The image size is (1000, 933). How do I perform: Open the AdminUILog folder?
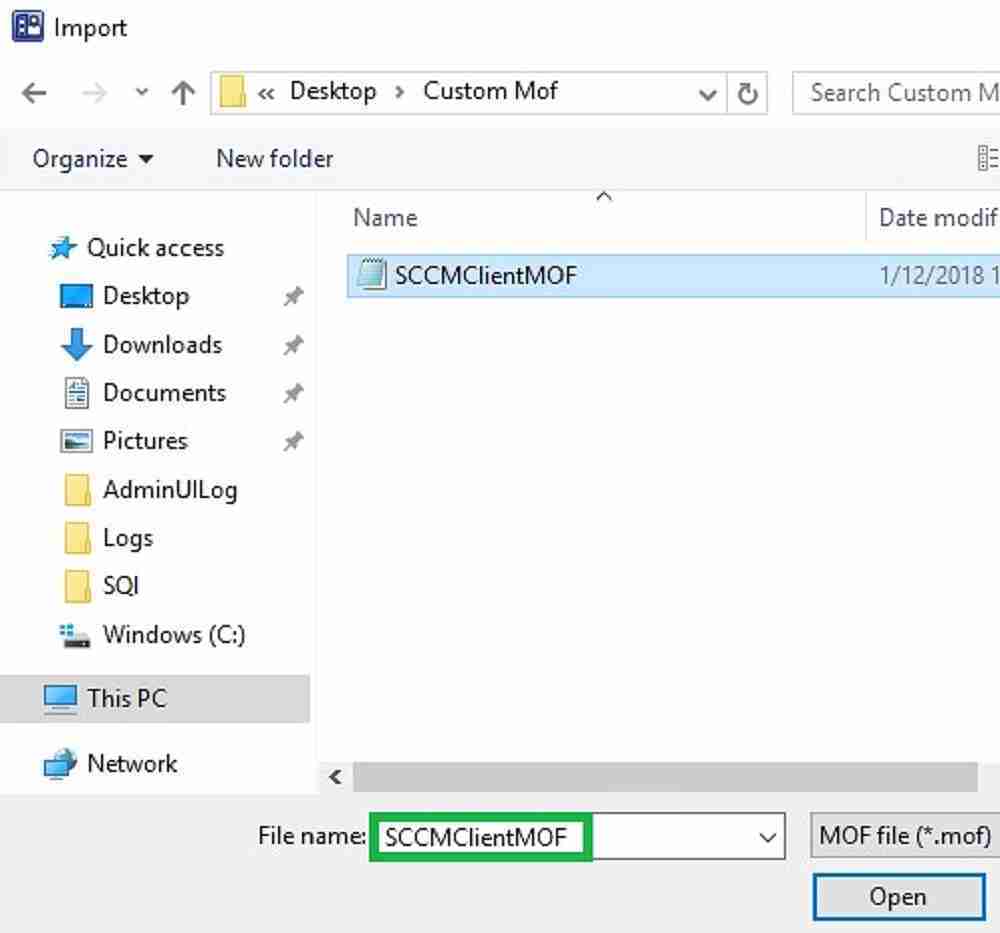click(x=170, y=490)
